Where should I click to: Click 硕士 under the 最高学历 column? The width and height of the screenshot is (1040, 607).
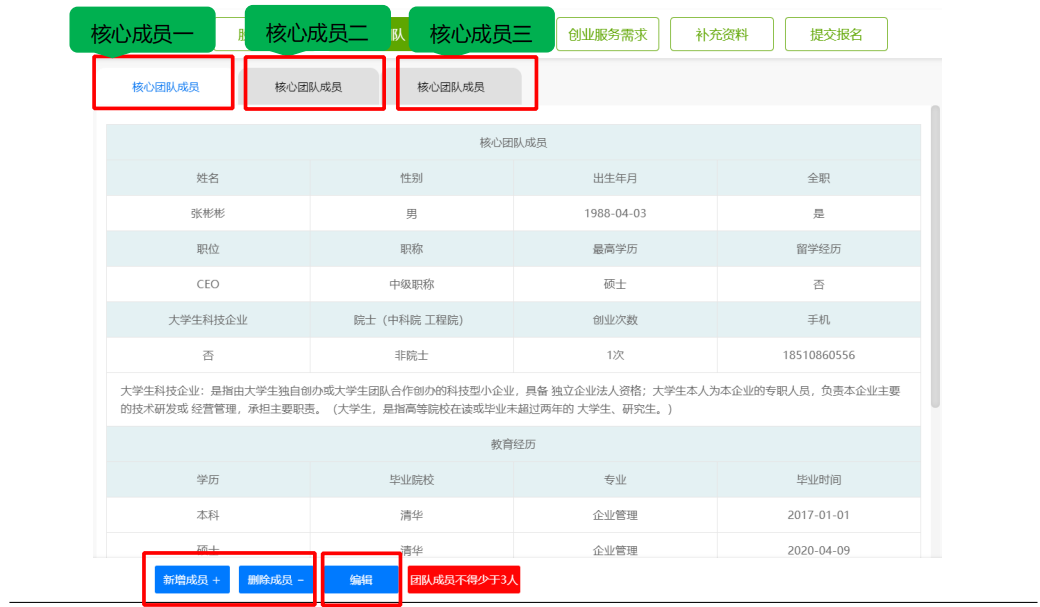[x=615, y=285]
